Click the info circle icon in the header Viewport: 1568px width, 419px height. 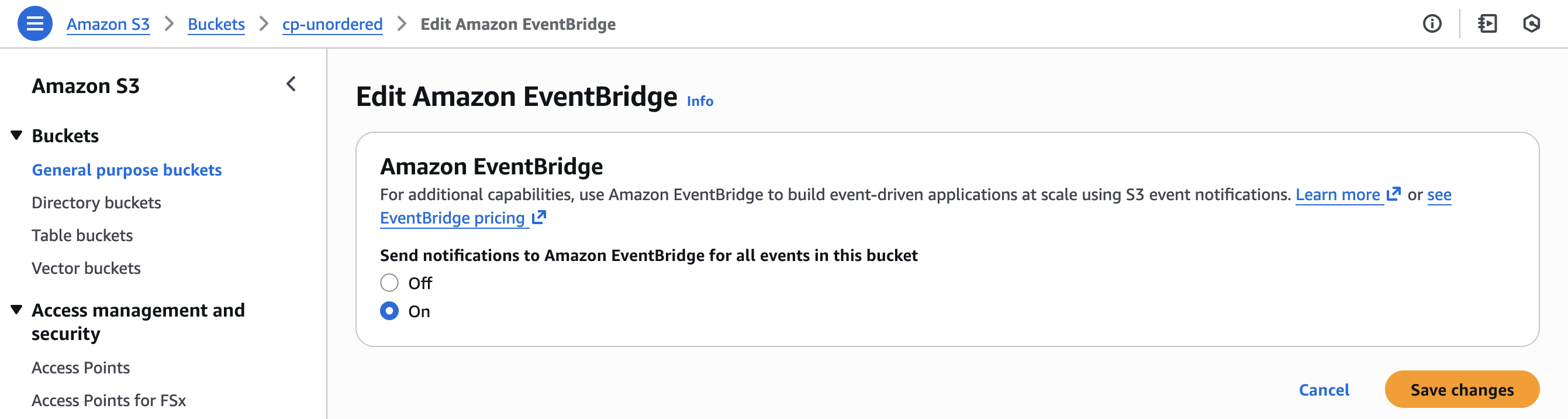(1432, 24)
